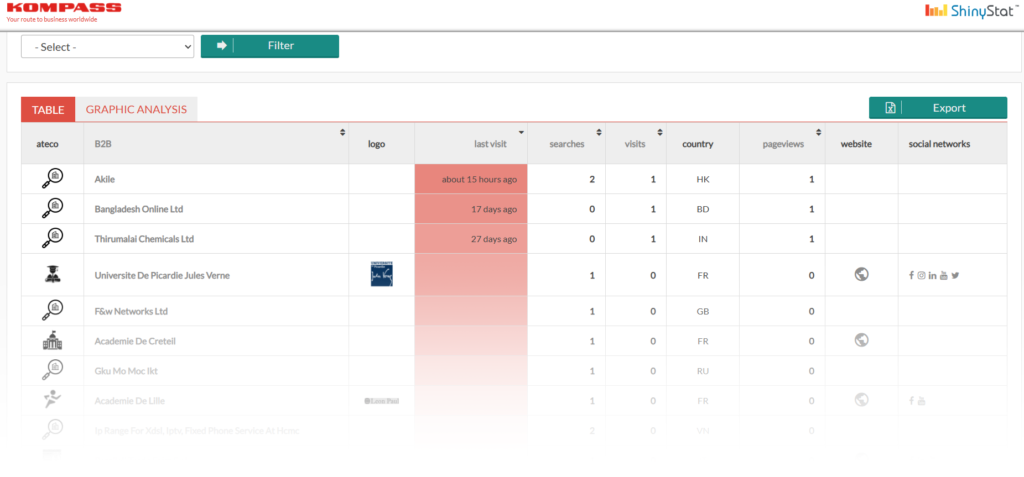The height and width of the screenshot is (477, 1024).
Task: Open Universite De Picardie's LinkedIn icon
Action: click(932, 275)
